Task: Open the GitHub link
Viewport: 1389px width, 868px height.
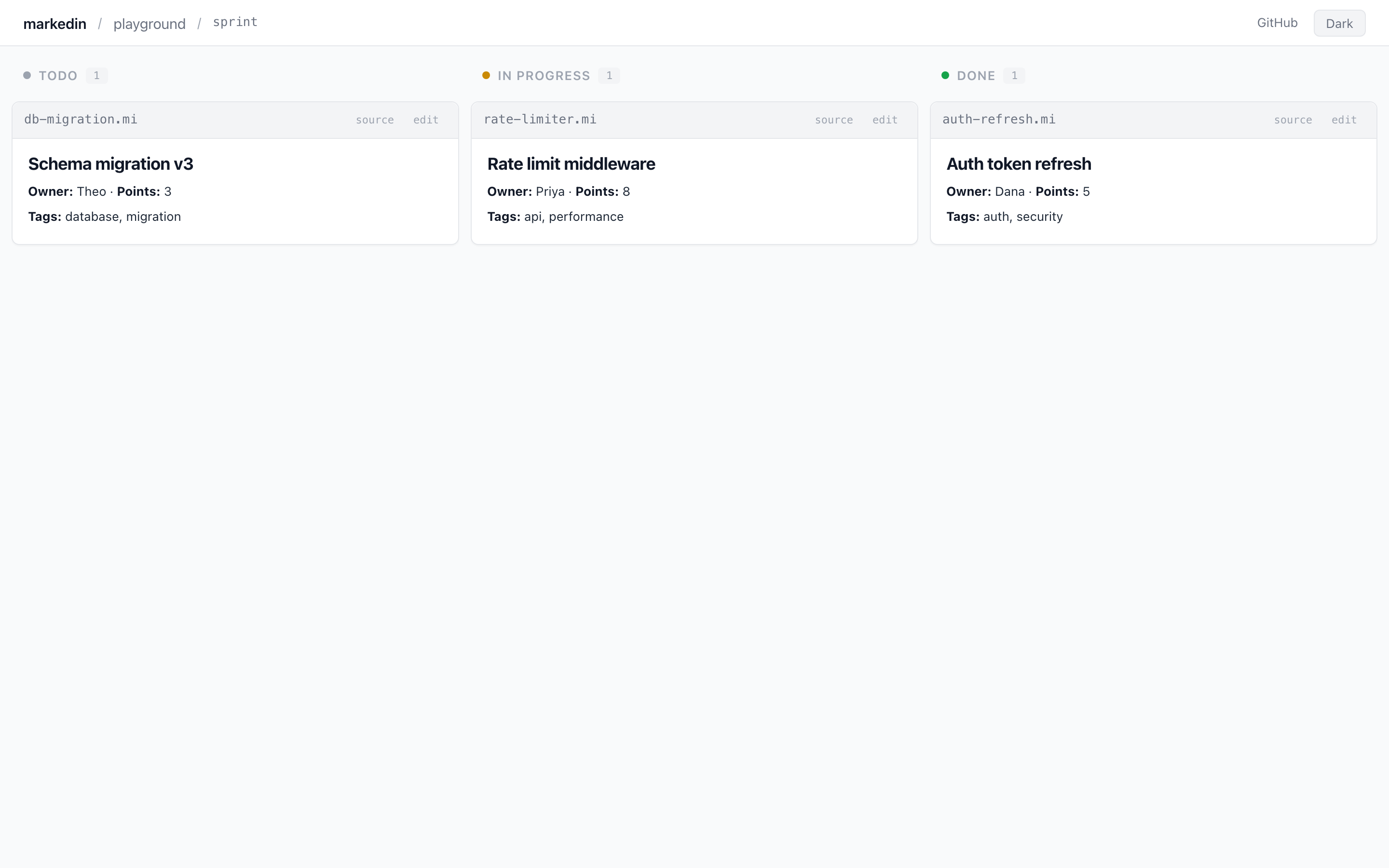Action: click(1277, 23)
